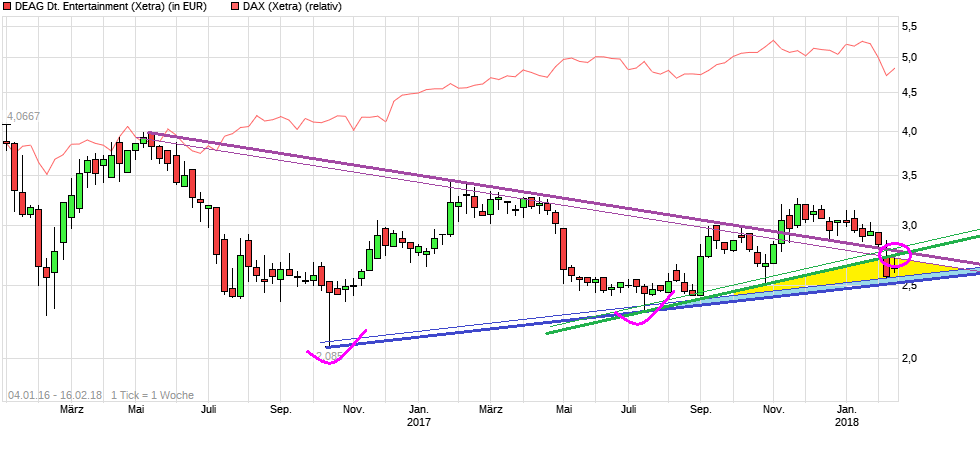
Task: Click the red DEAG legend square
Action: click(x=6, y=7)
